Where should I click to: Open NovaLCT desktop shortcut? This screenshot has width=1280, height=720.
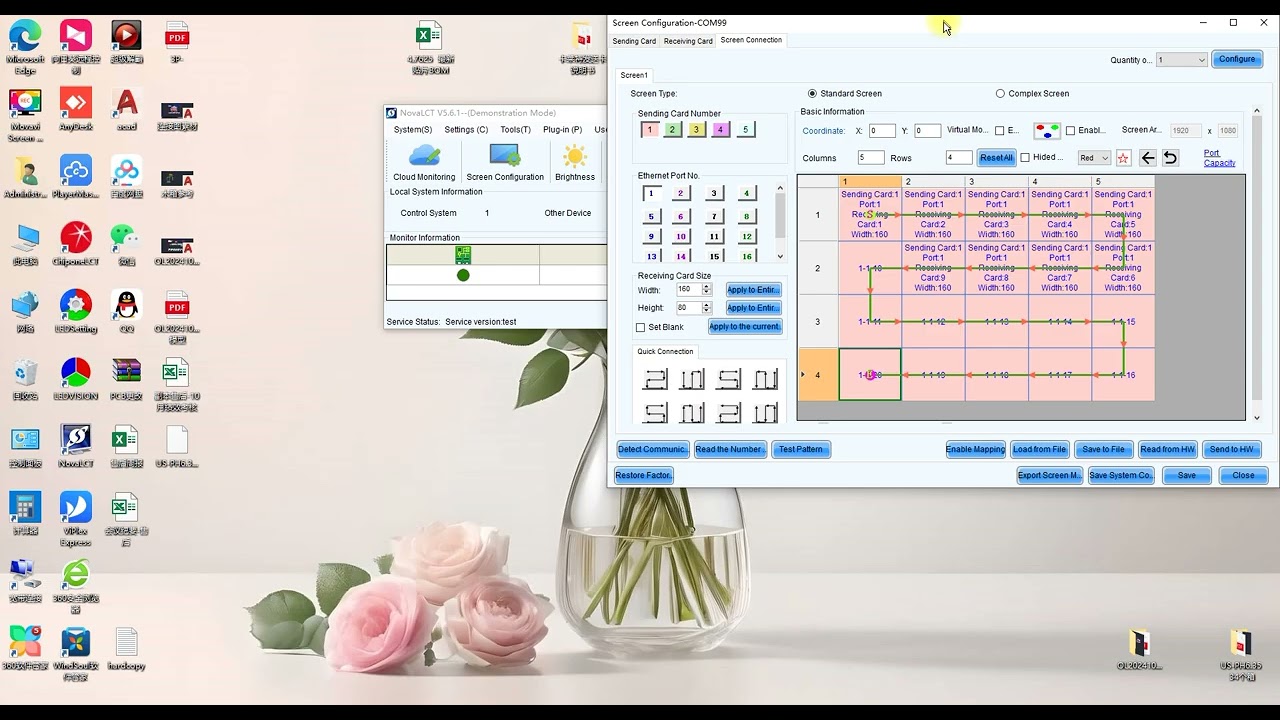point(76,447)
